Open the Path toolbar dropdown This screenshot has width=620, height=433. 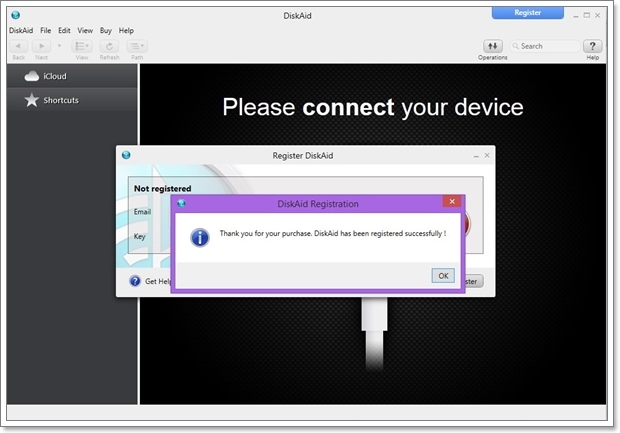(x=137, y=46)
